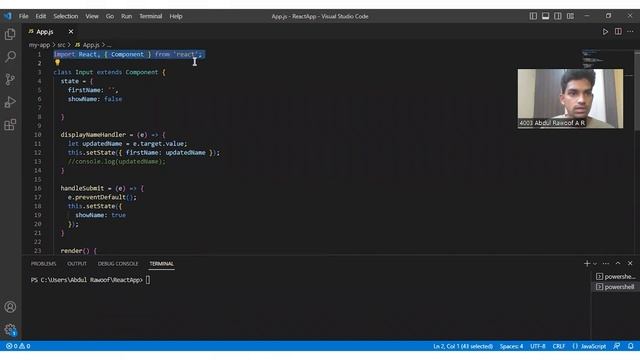Screen dimensions: 640x360
Task: Open terminal panel more actions ellipsis
Action: pos(606,264)
